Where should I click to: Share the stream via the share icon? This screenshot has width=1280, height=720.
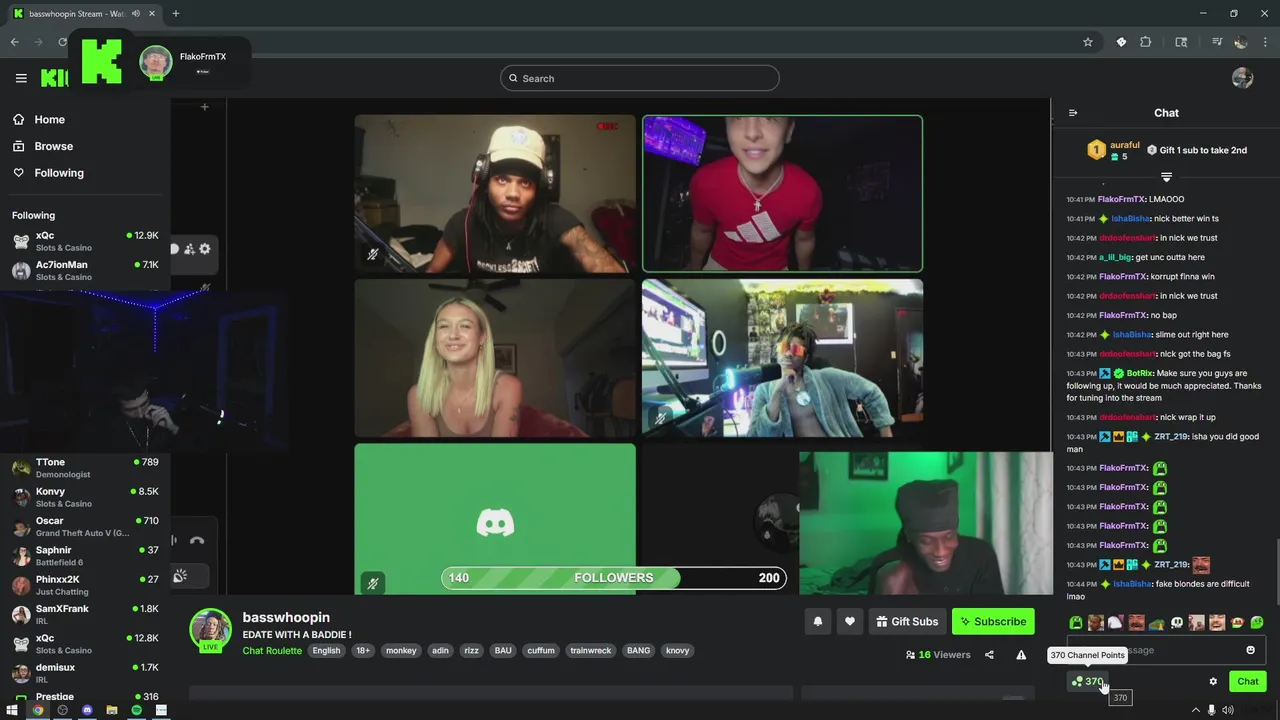point(989,655)
